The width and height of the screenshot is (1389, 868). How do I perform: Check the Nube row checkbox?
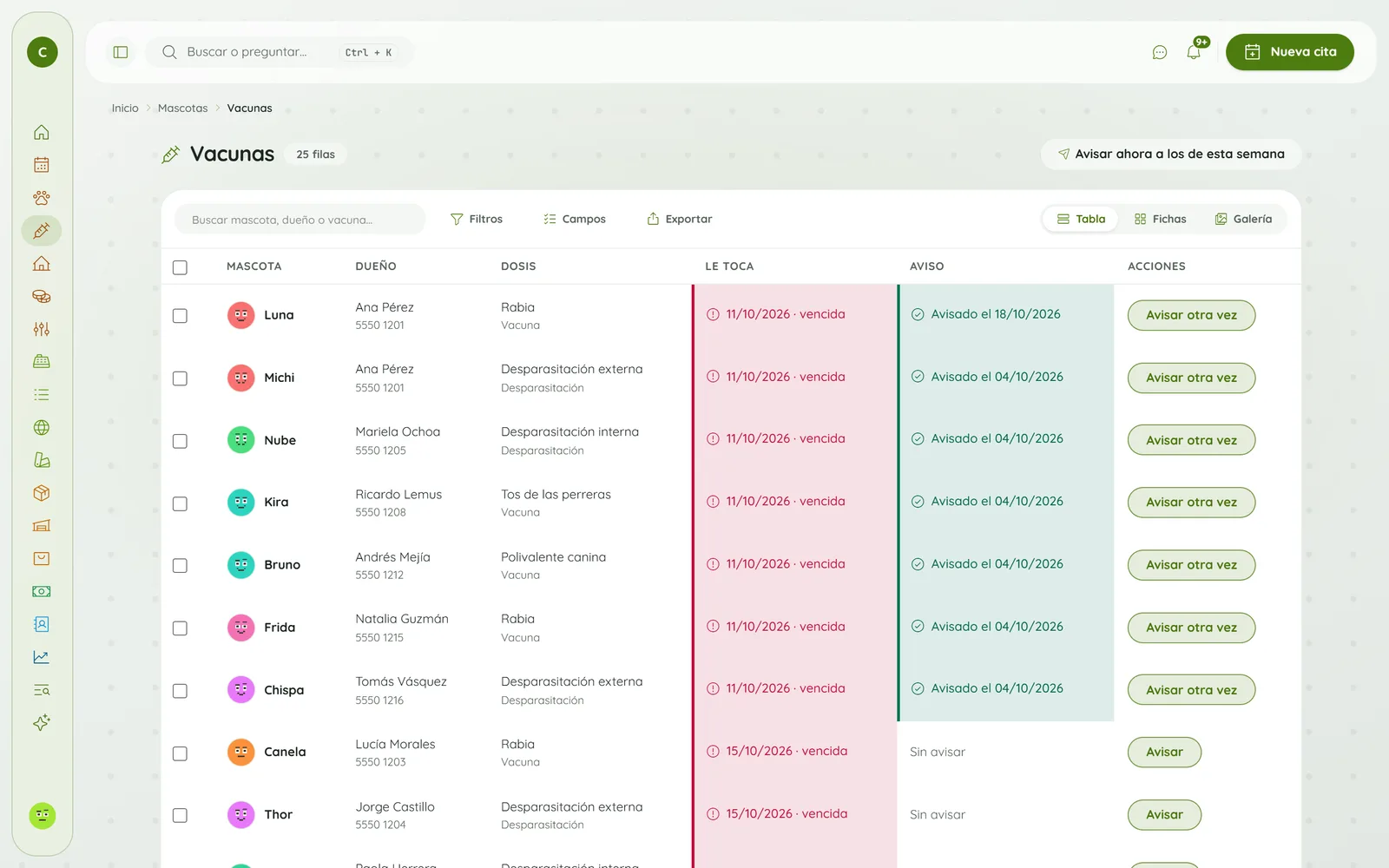point(180,441)
